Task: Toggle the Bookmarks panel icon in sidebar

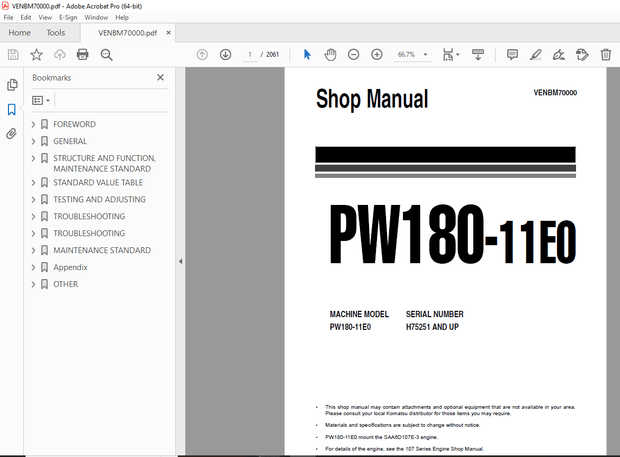Action: click(x=11, y=110)
